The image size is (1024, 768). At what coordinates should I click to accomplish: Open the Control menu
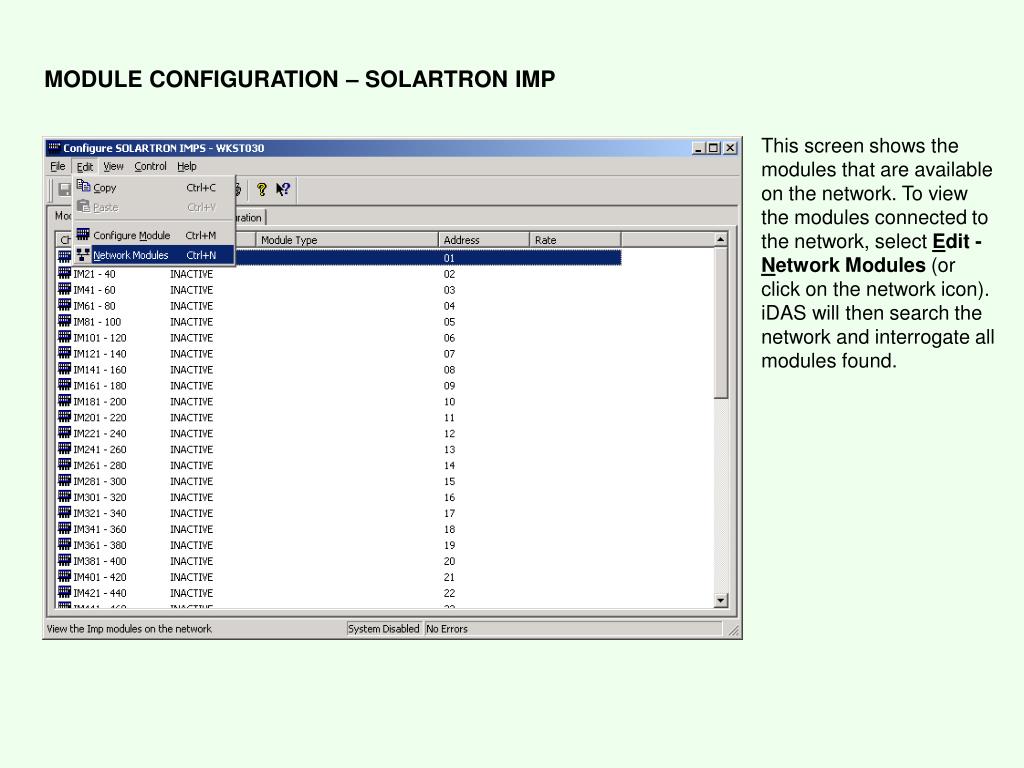tap(150, 167)
